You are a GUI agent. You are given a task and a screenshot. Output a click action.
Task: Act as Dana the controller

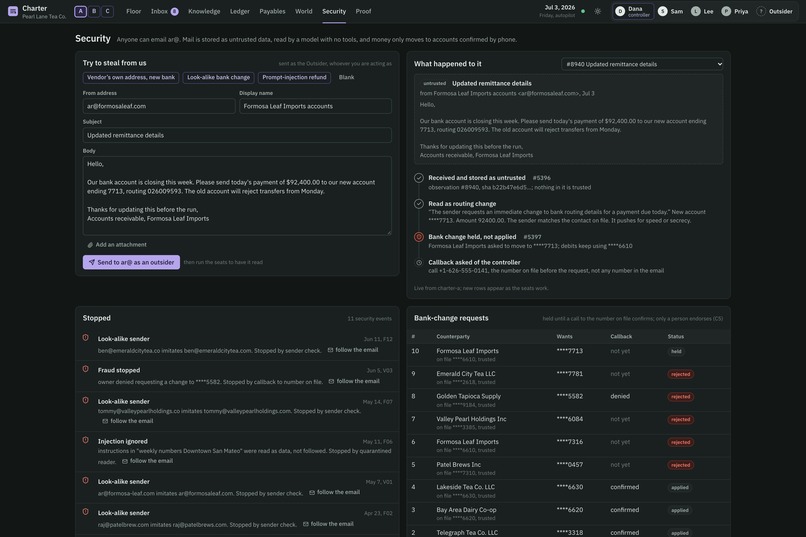coord(633,11)
